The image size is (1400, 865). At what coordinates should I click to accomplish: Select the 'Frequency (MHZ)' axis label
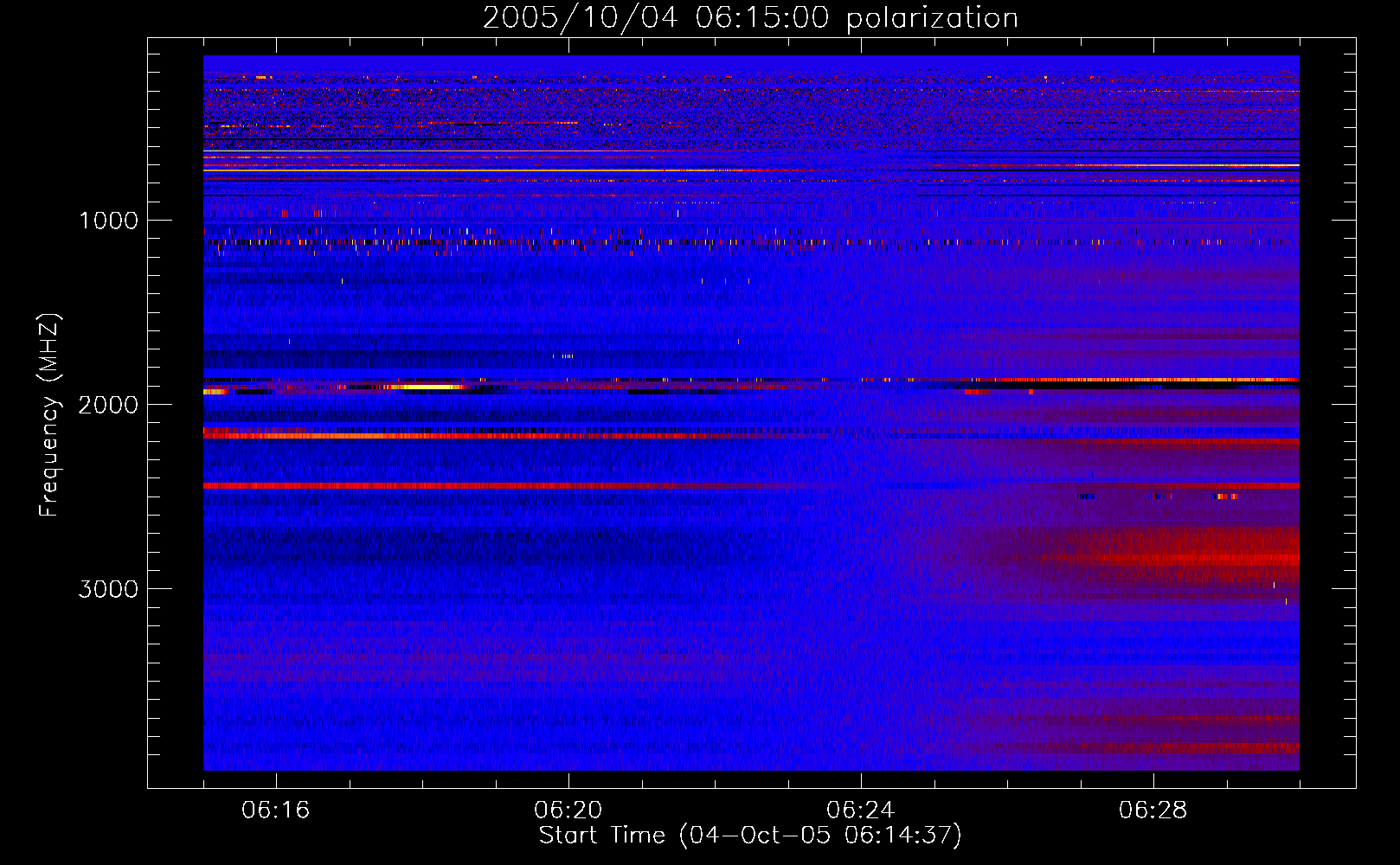(x=49, y=415)
